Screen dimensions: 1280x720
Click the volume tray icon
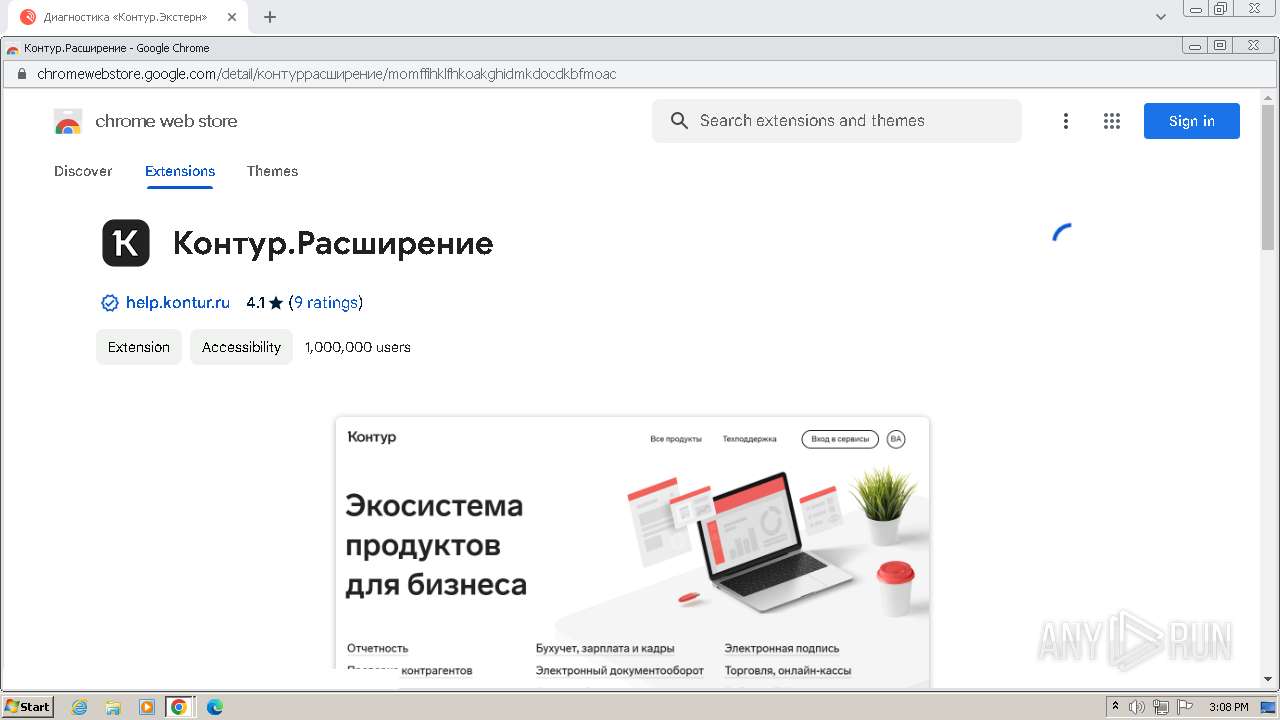click(x=1137, y=707)
